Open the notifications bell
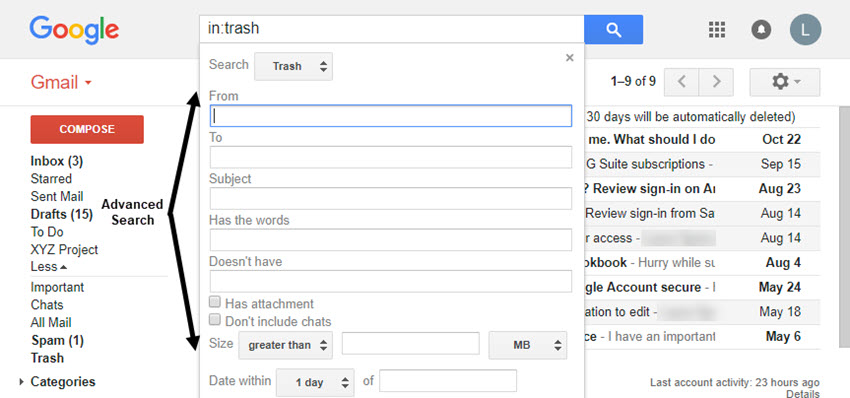 click(761, 29)
